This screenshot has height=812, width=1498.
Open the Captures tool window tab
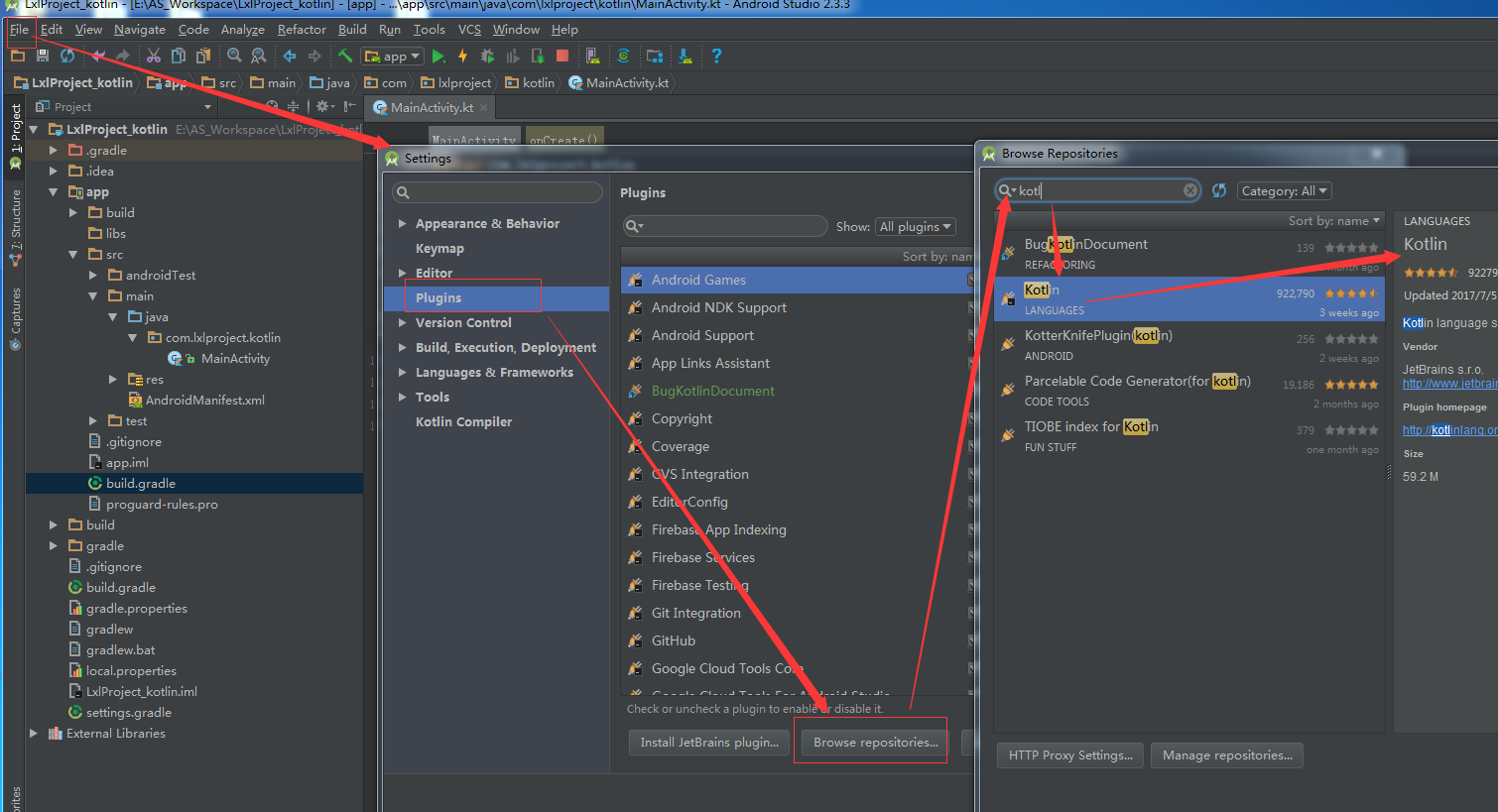15,319
